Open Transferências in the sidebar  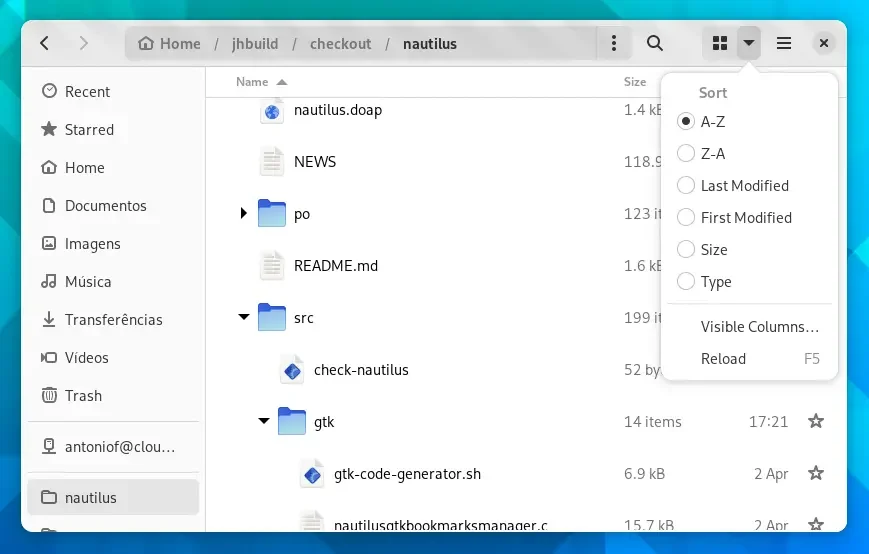(x=113, y=320)
